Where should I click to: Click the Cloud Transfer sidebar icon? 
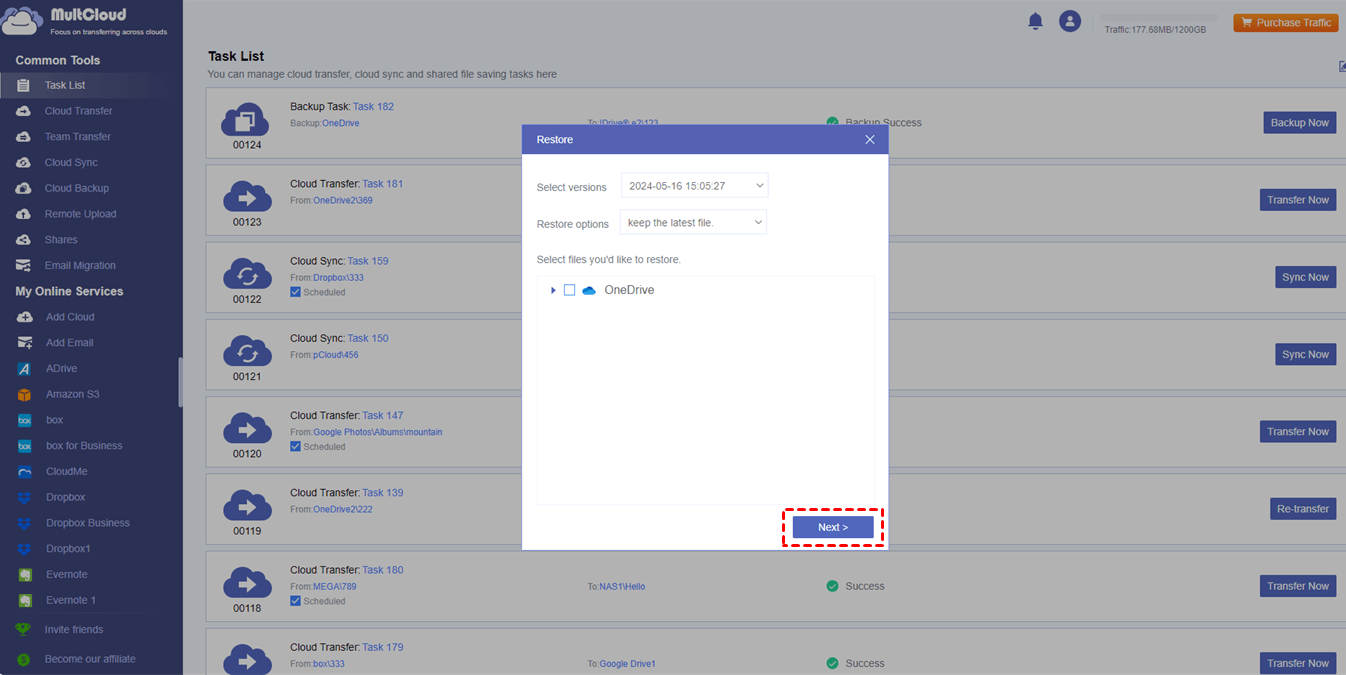pos(23,111)
